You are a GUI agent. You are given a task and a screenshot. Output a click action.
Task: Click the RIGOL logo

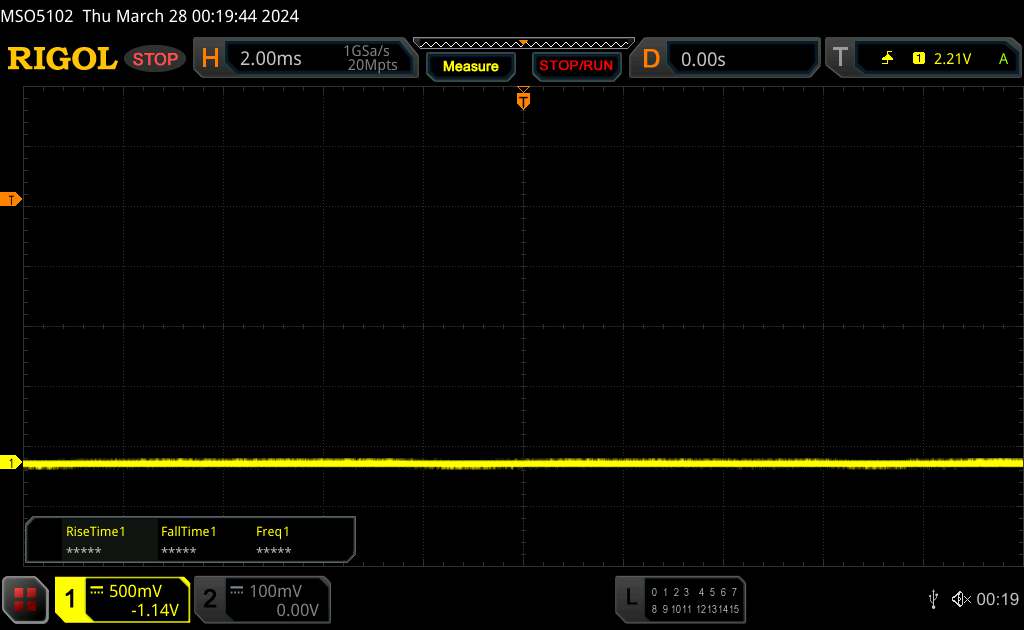point(62,59)
